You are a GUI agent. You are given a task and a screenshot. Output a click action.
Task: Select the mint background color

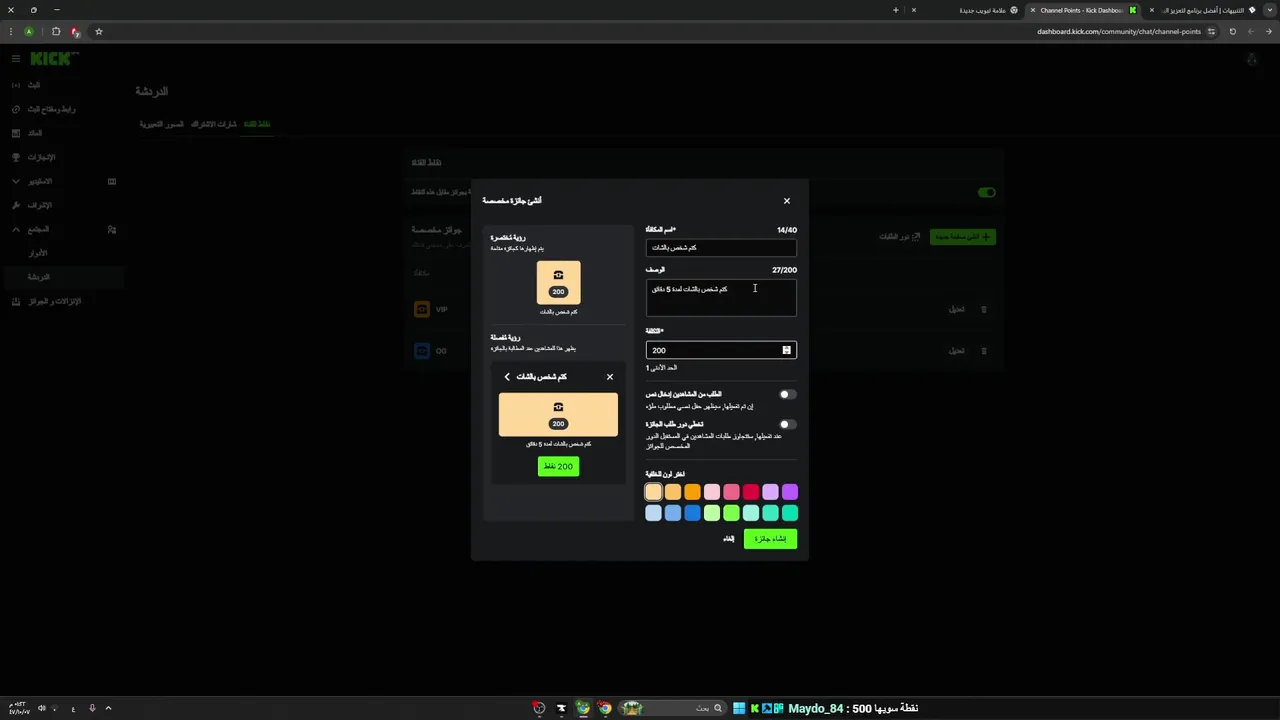(x=751, y=513)
